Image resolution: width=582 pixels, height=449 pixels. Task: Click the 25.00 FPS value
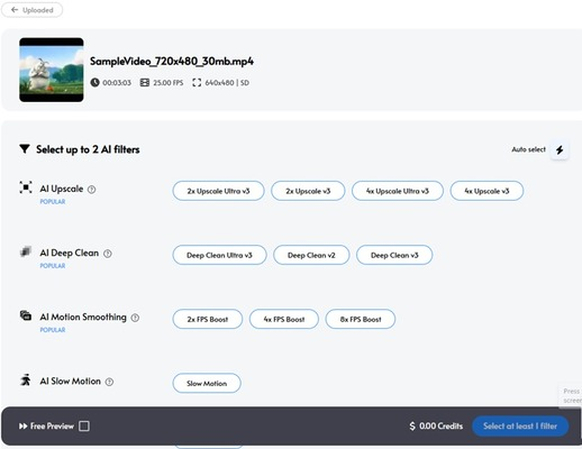168,82
